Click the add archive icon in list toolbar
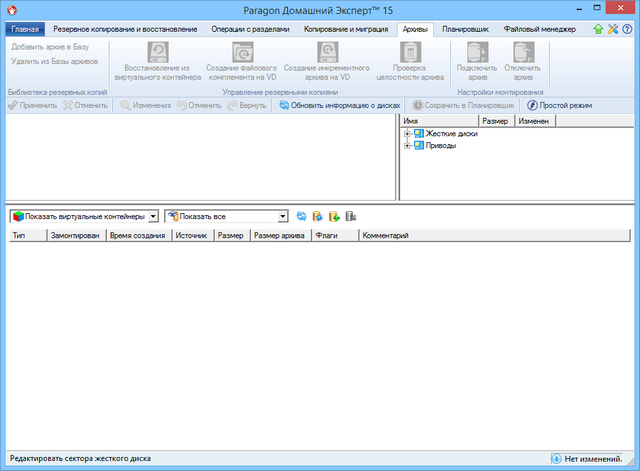This screenshot has height=471, width=640. pos(317,216)
